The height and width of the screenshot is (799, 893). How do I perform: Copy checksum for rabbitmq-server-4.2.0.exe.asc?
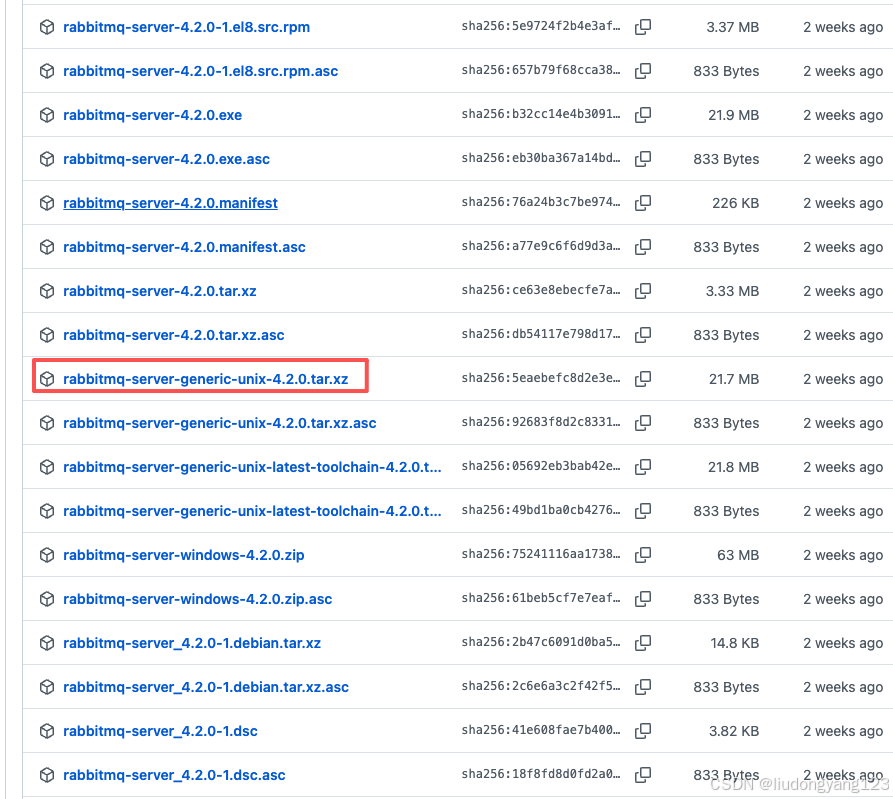click(643, 158)
